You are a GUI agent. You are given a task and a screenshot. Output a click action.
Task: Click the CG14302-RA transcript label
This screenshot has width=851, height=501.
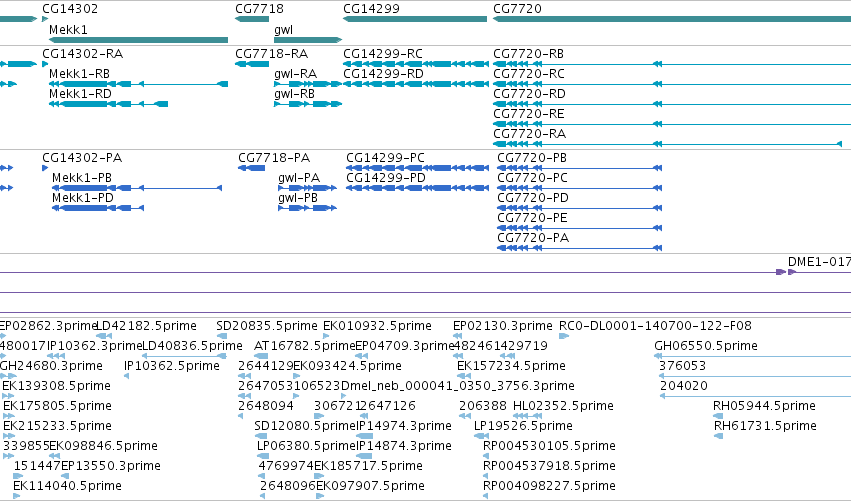coord(82,54)
